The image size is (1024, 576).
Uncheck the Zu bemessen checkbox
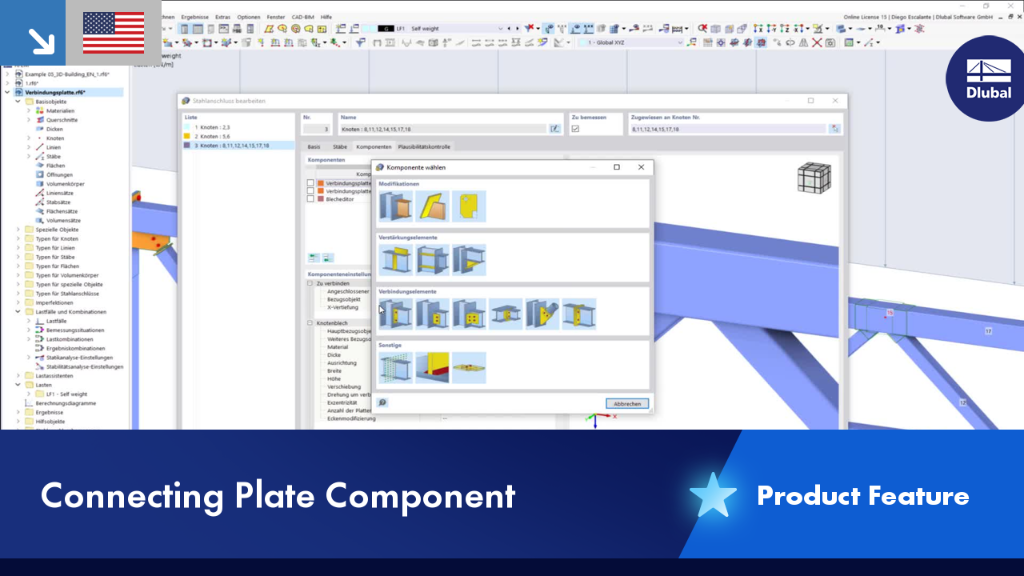pos(575,129)
